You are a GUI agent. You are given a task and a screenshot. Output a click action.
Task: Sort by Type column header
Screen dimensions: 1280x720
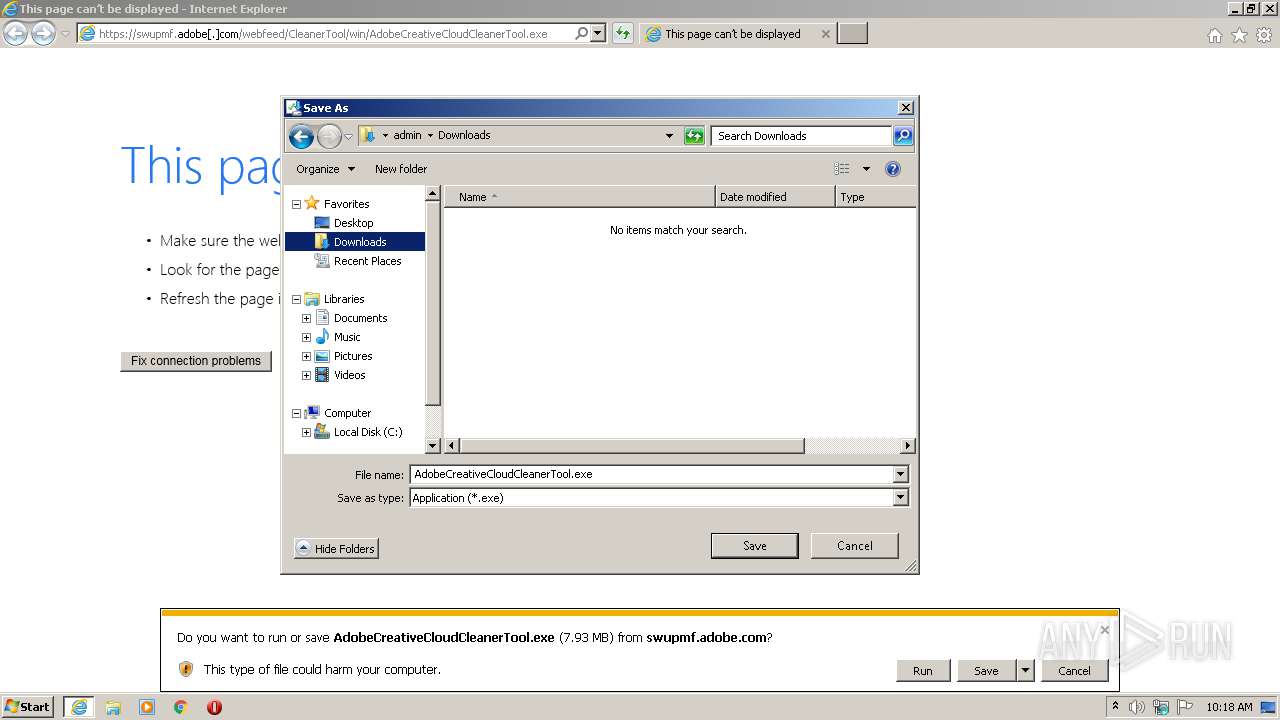[875, 197]
